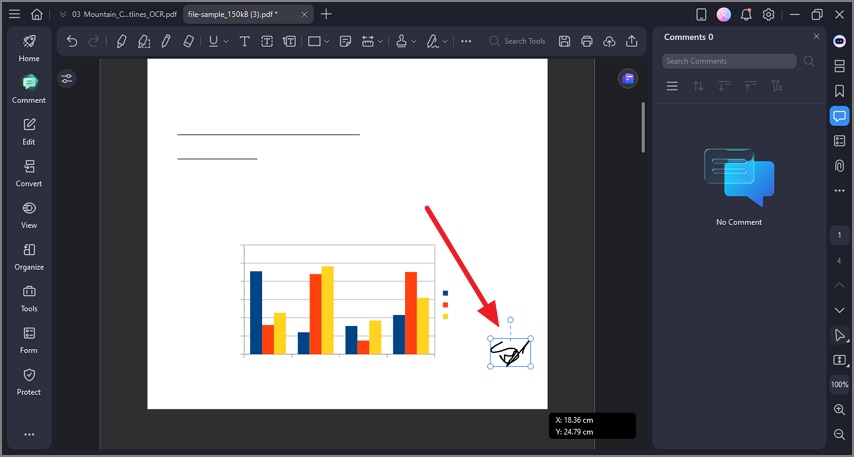
Task: Open the Home section in sidebar
Action: coord(29,48)
